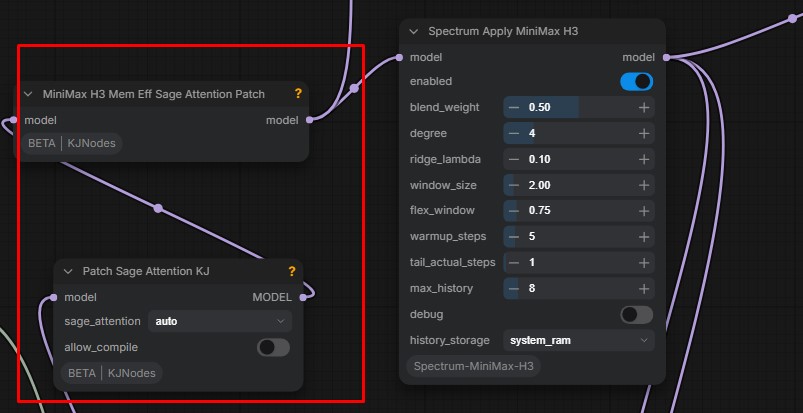
Task: Decrease warmup_steps value
Action: coord(514,237)
